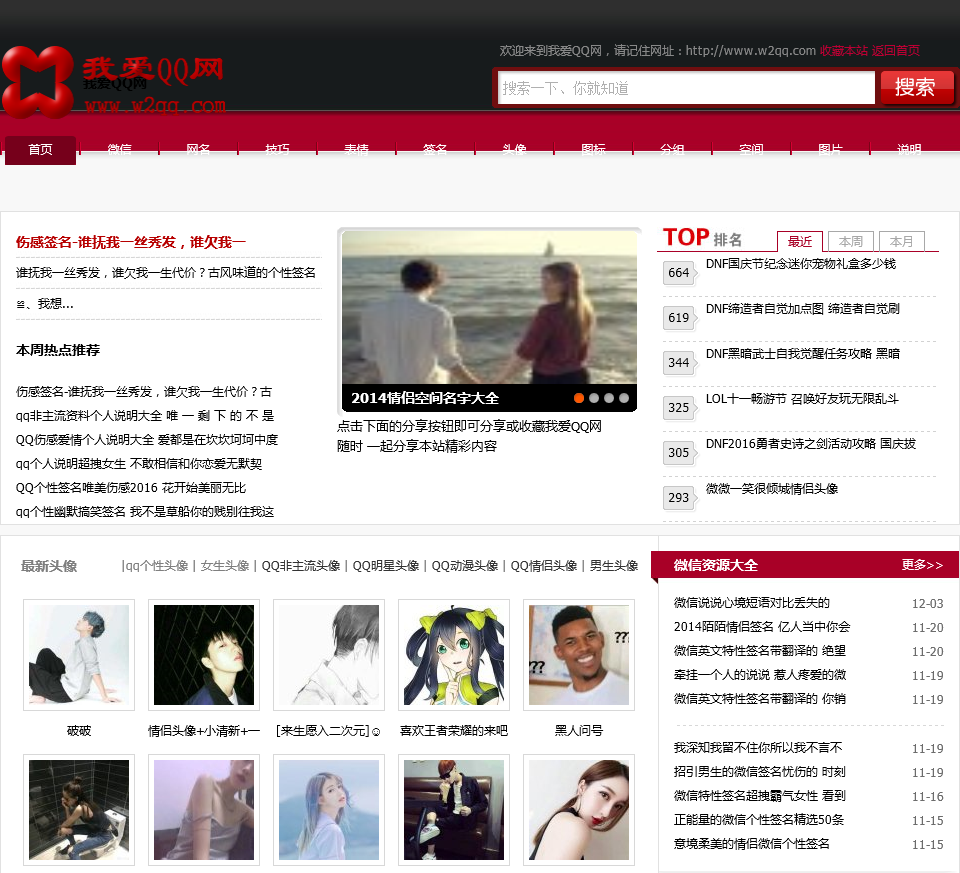Open the 技巧 navigation item

pyautogui.click(x=277, y=149)
